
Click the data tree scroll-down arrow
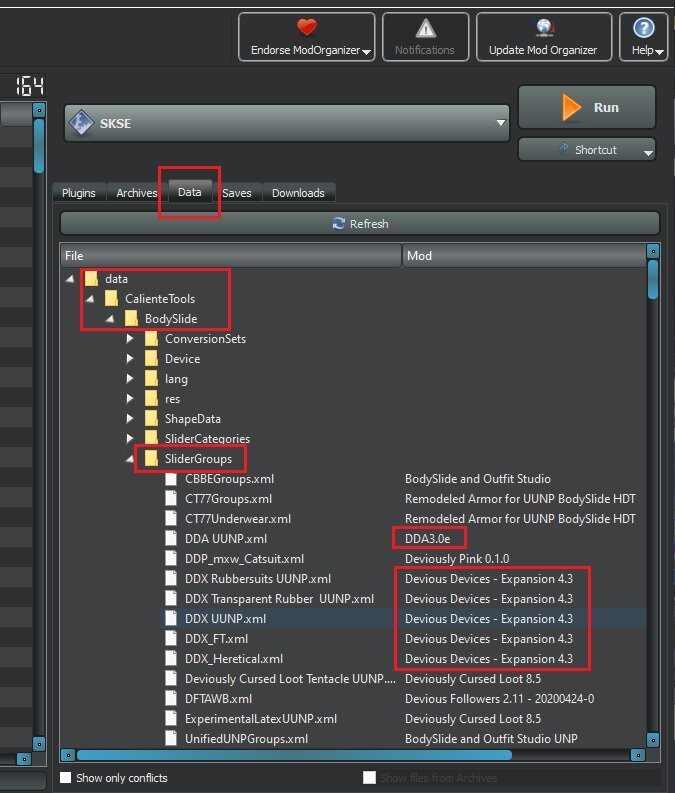(x=653, y=740)
